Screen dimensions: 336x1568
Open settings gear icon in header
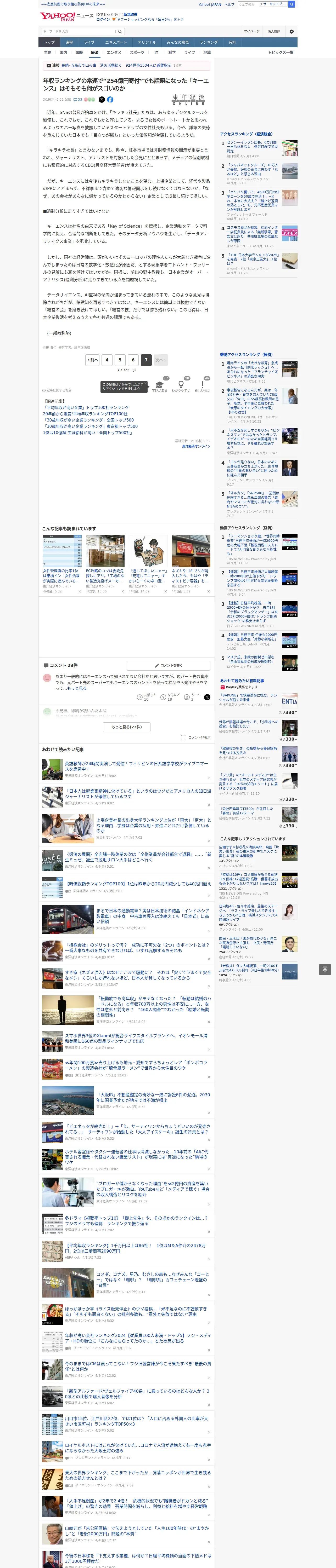point(292,32)
